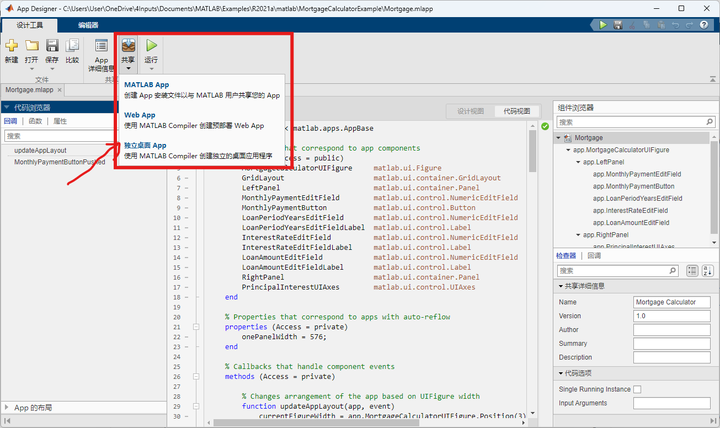Click the New (新建) app icon

point(11,45)
